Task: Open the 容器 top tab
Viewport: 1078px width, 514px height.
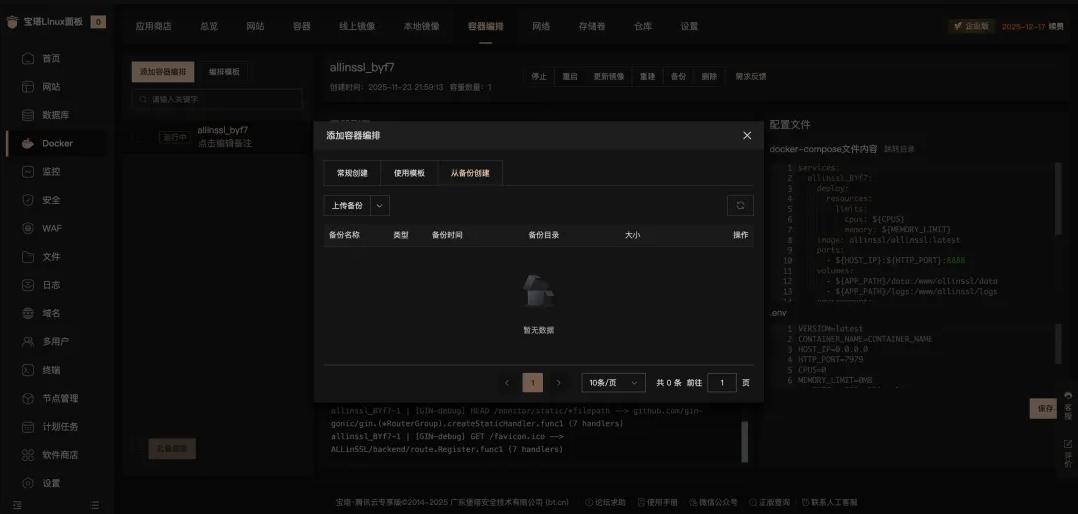Action: coord(302,27)
